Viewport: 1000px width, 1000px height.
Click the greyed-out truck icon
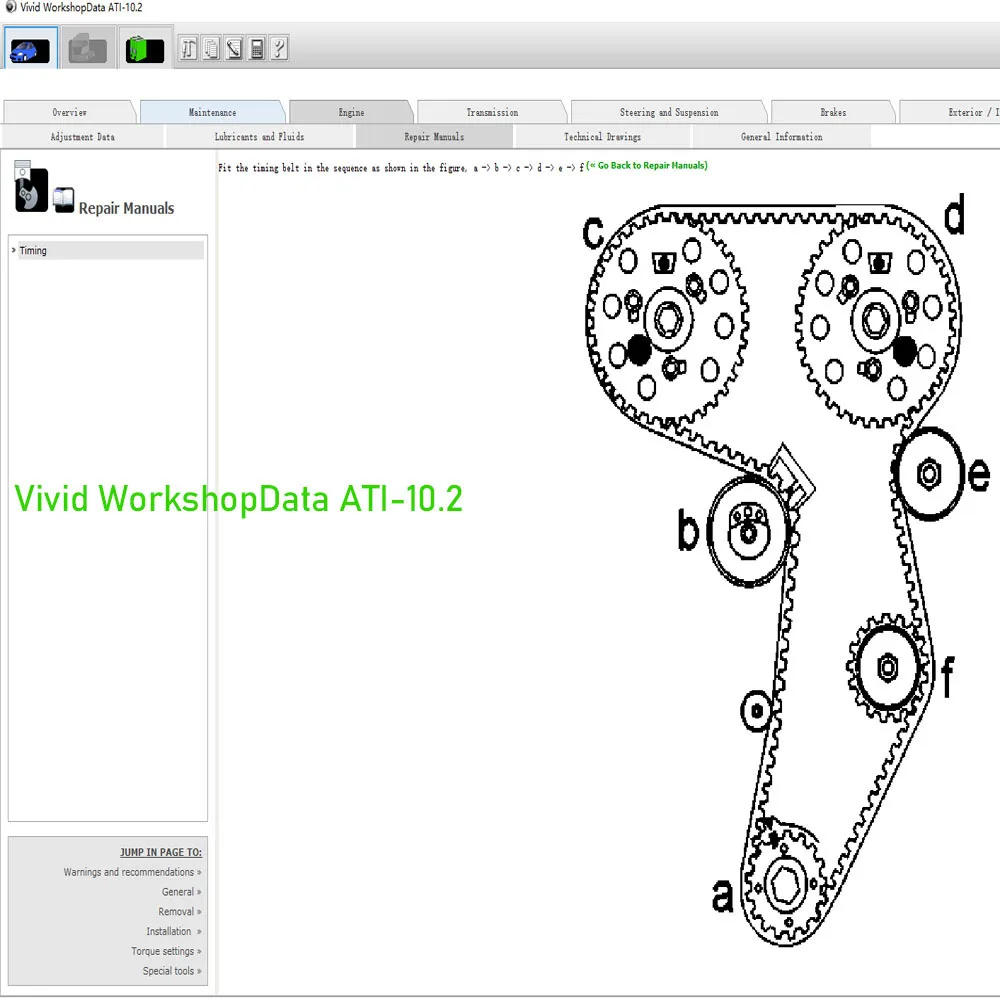click(87, 48)
